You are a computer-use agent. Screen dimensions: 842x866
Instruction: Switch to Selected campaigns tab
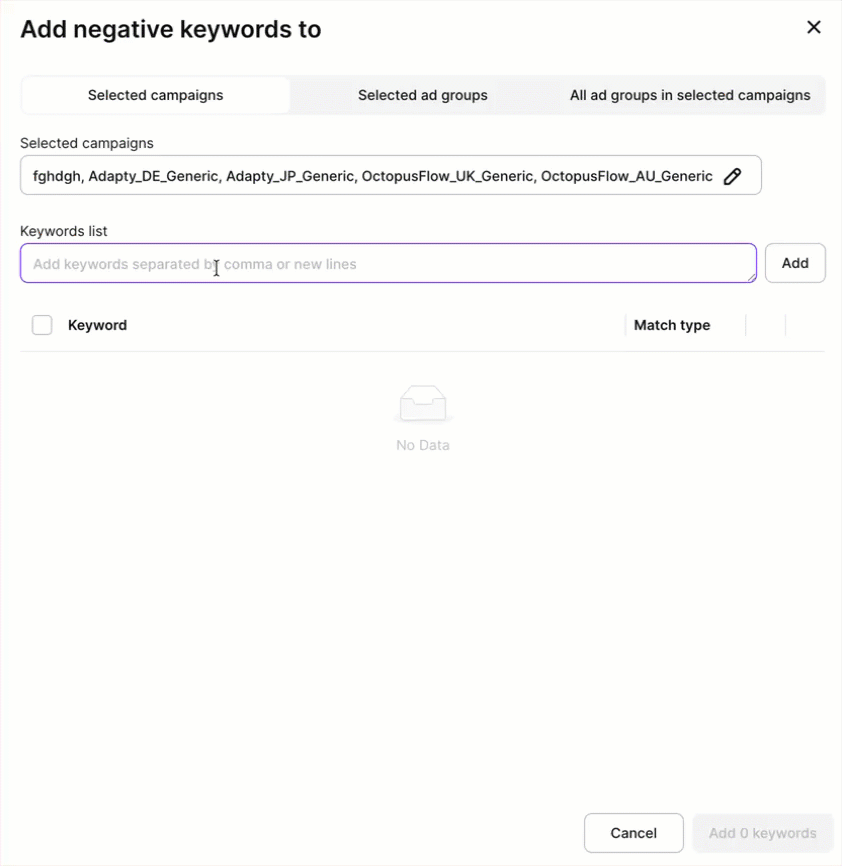tap(156, 96)
